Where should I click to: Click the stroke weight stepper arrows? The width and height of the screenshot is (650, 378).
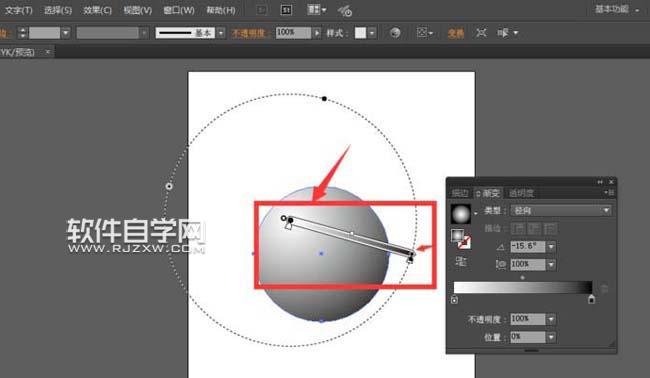click(x=23, y=33)
